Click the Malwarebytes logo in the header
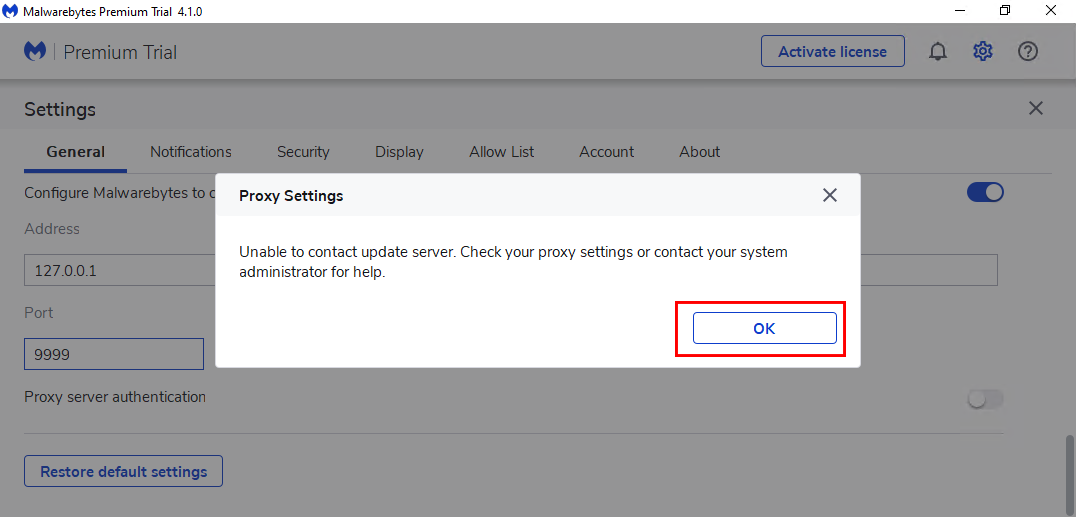 pos(35,51)
